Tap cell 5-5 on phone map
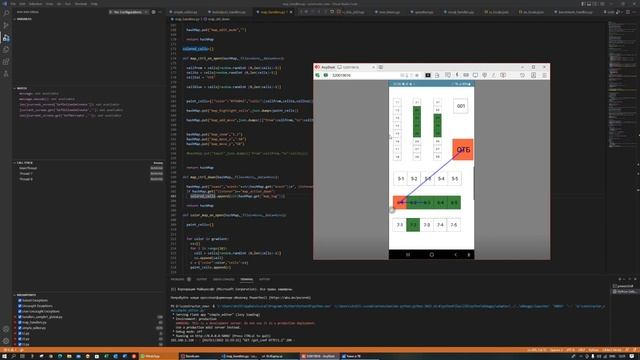This screenshot has height=360, width=640. click(x=454, y=178)
